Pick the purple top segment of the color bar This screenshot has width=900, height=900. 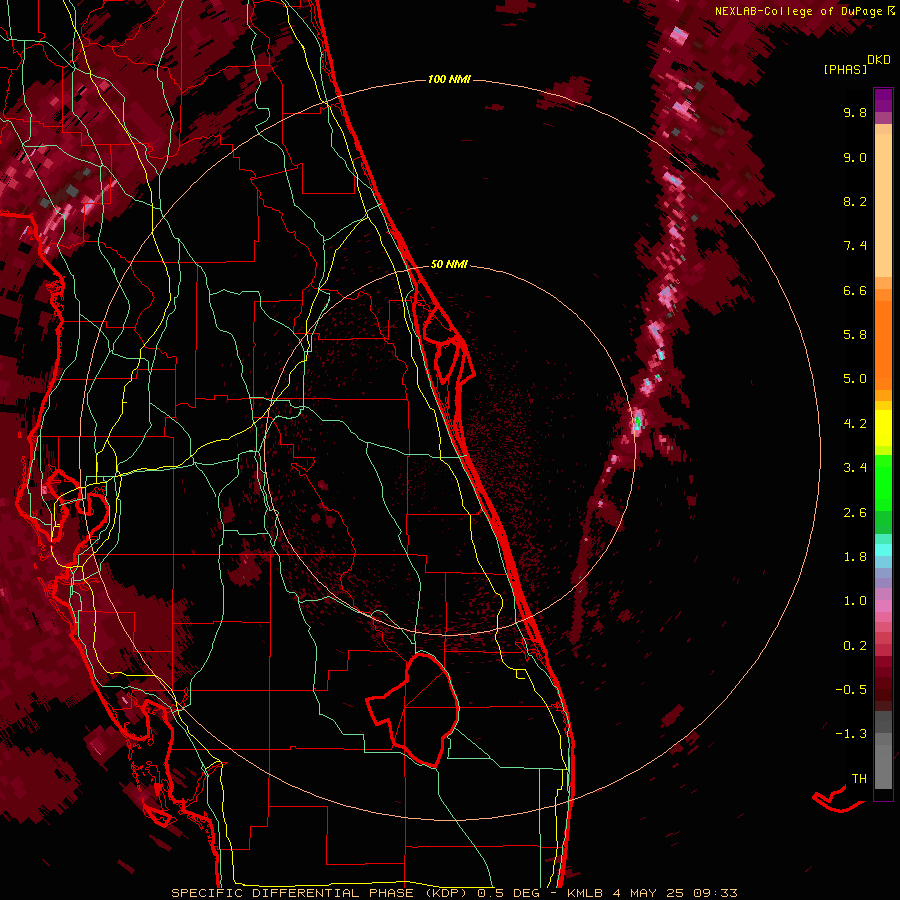point(883,100)
